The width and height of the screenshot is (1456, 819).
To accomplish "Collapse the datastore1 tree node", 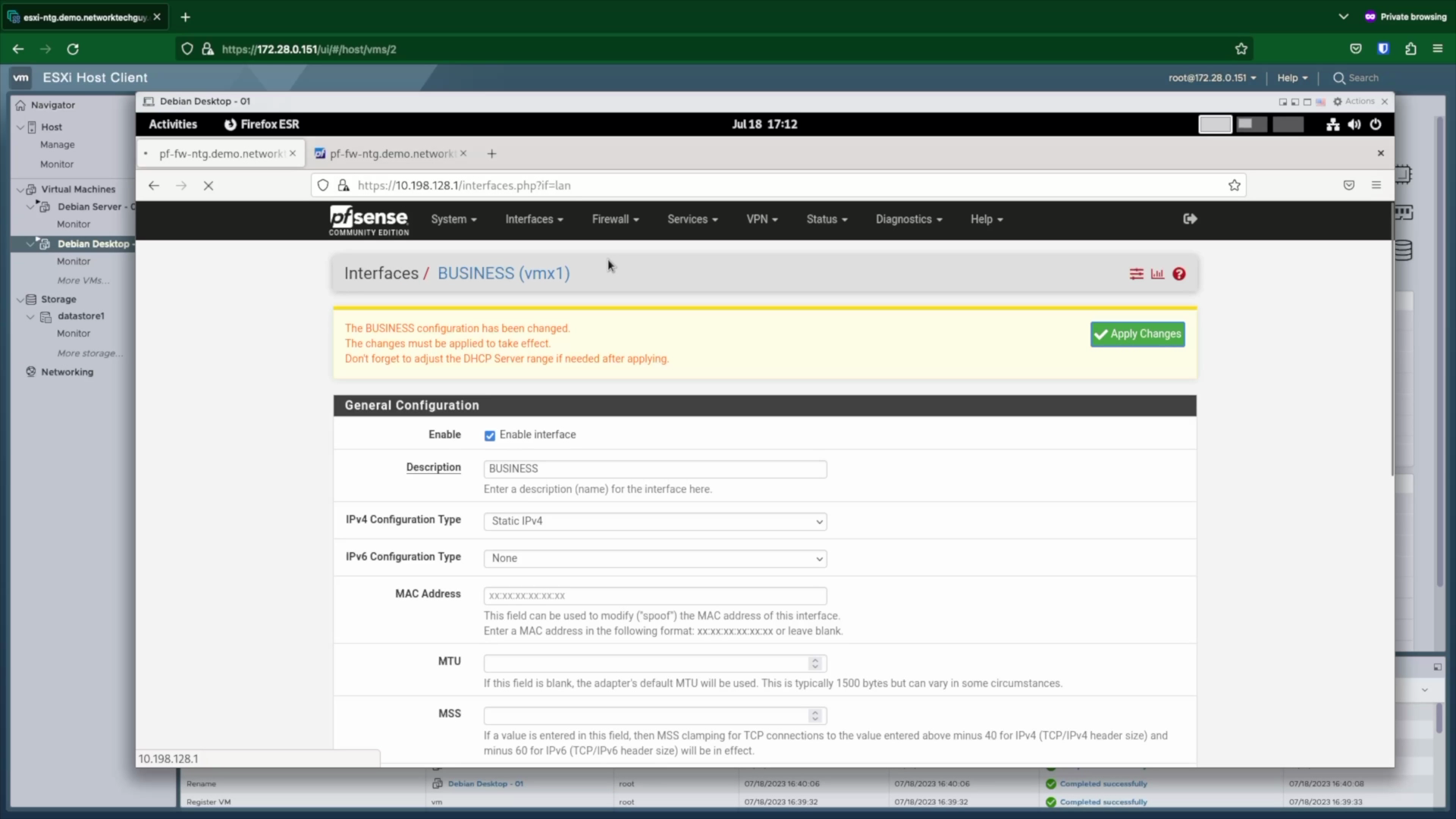I will click(x=30, y=317).
